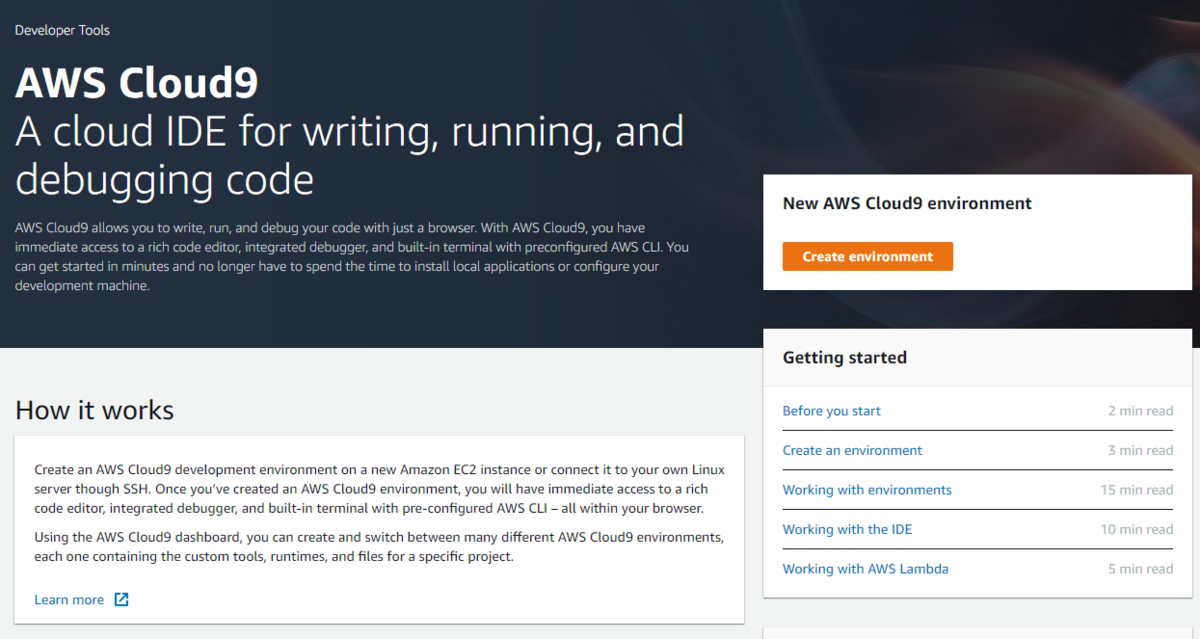Viewport: 1200px width, 639px height.
Task: Click the 3 min read label
Action: click(x=1140, y=450)
